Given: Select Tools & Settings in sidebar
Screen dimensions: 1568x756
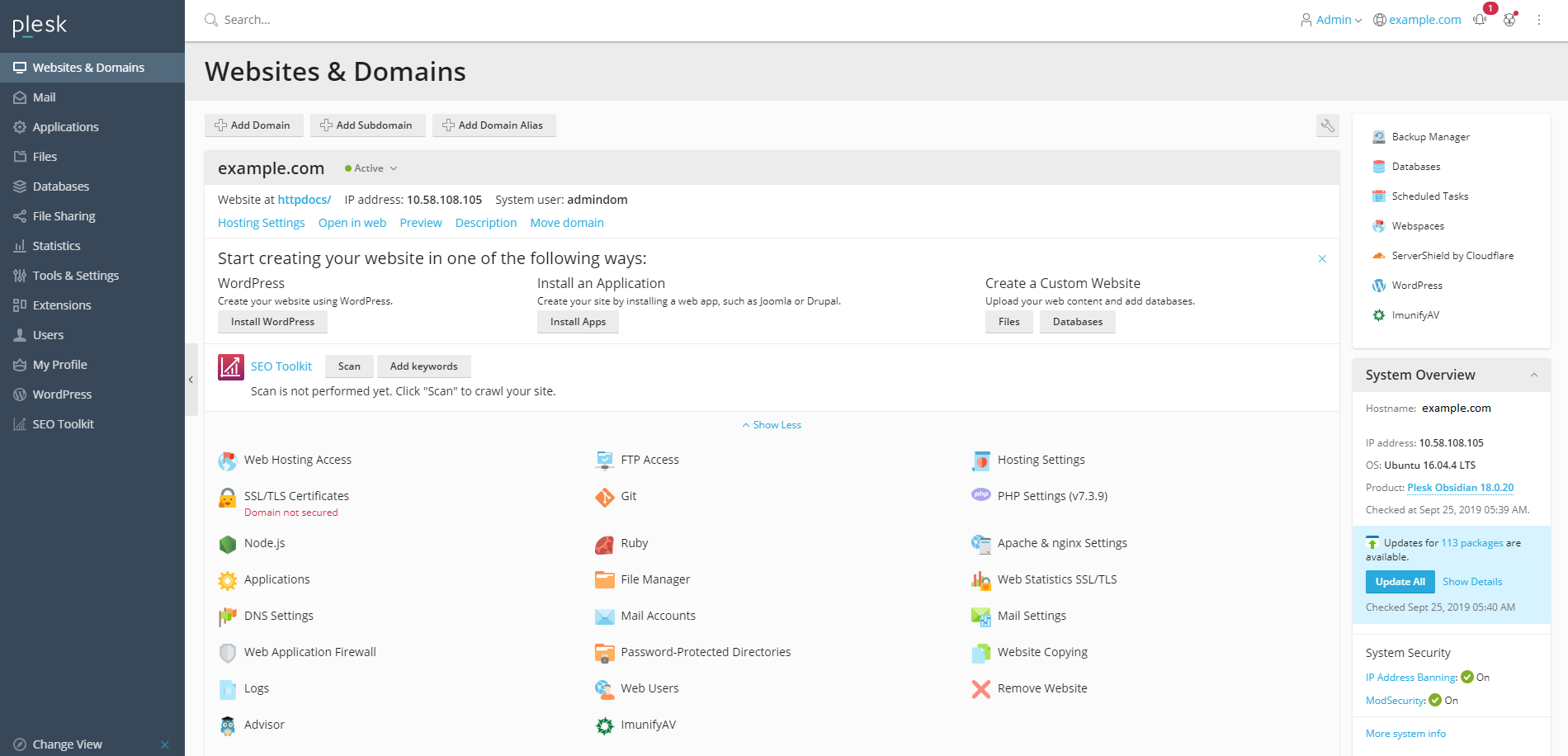Looking at the screenshot, I should pos(75,276).
